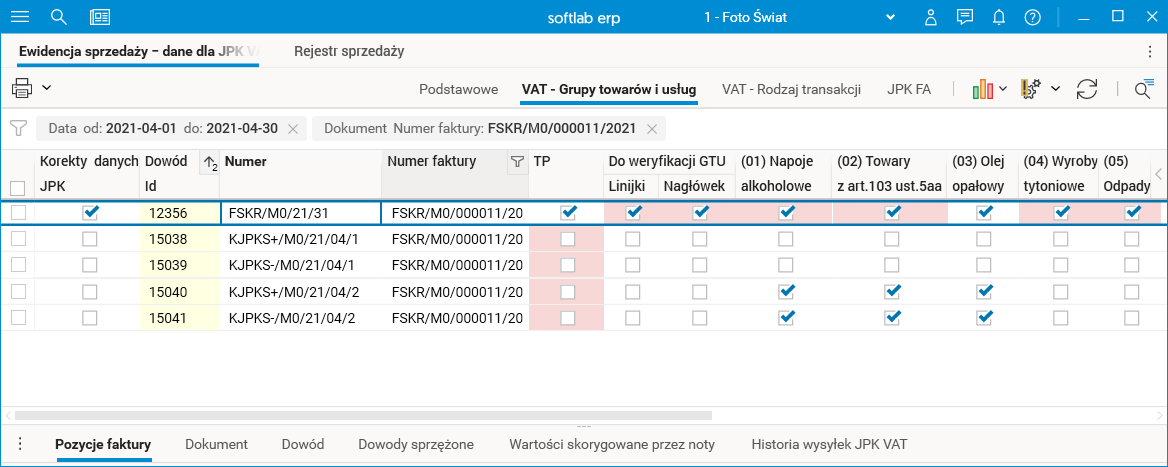Click the messages chat icon

tap(965, 17)
